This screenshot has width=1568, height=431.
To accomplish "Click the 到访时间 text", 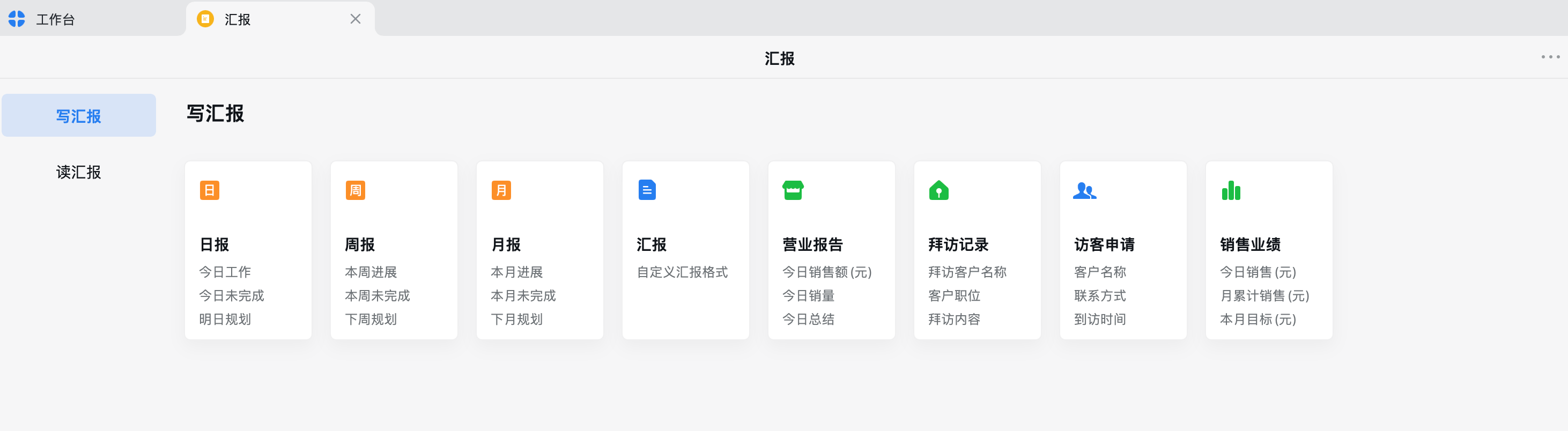I will pos(1100,319).
